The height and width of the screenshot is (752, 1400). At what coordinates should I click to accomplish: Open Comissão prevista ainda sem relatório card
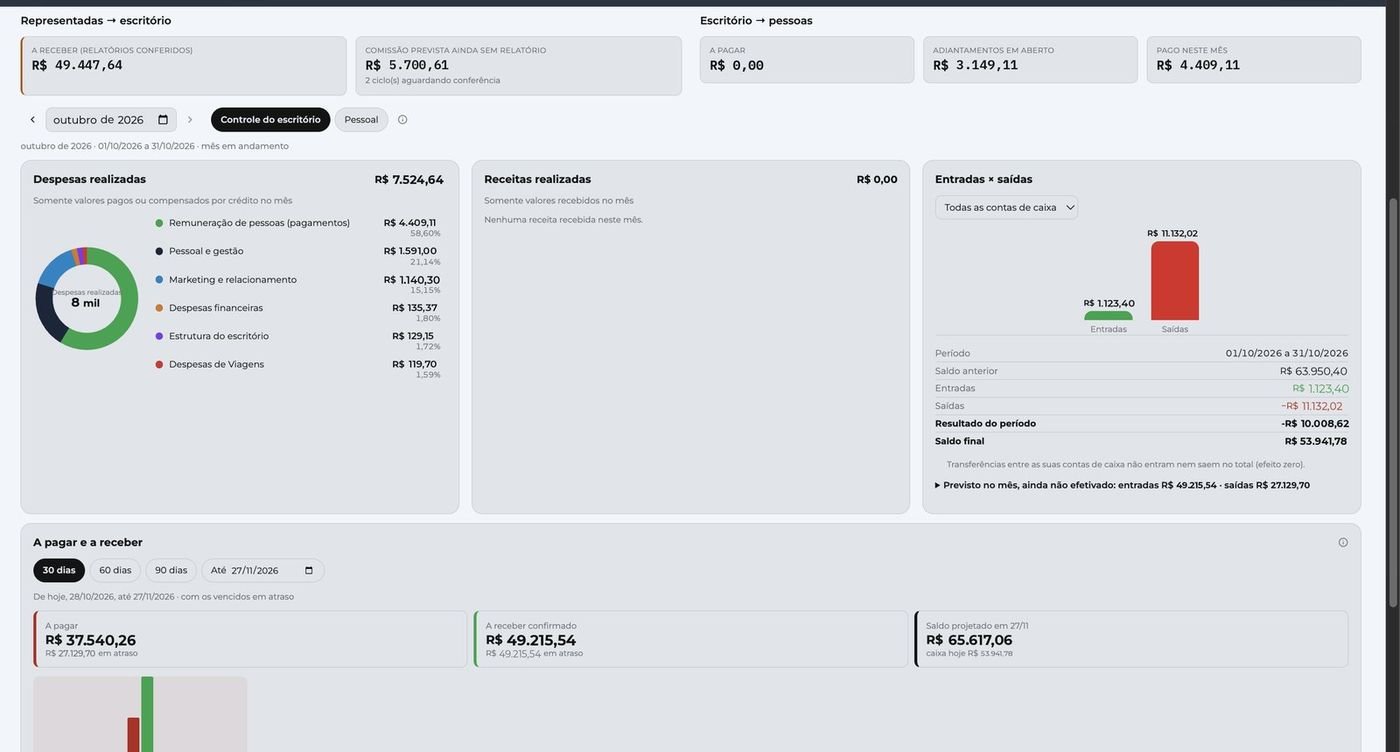point(519,66)
